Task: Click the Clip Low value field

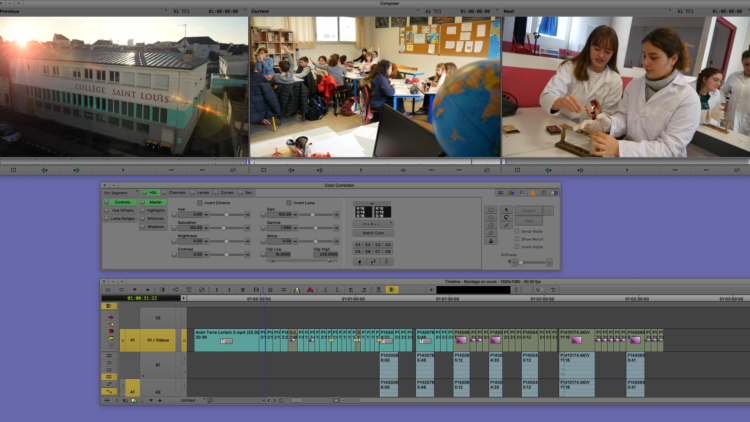Action: [x=279, y=255]
